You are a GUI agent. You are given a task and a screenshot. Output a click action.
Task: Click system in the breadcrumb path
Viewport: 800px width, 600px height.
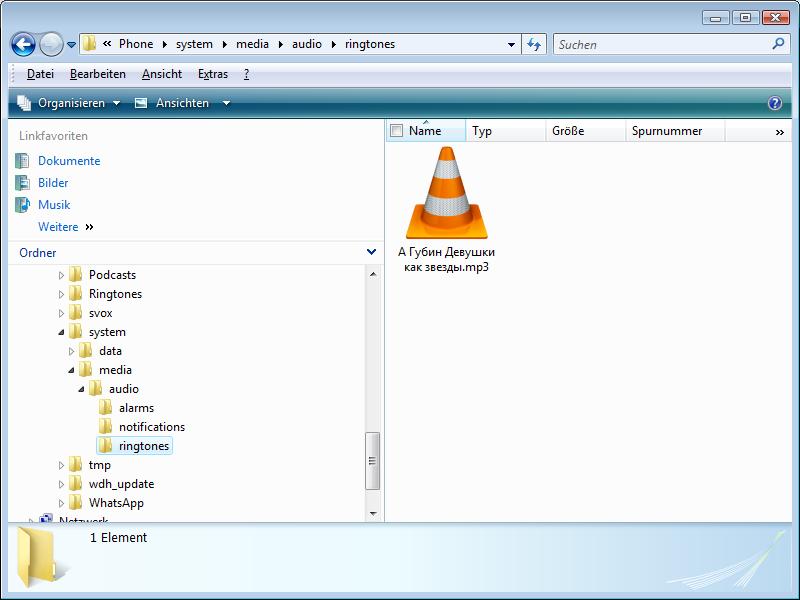(x=194, y=44)
